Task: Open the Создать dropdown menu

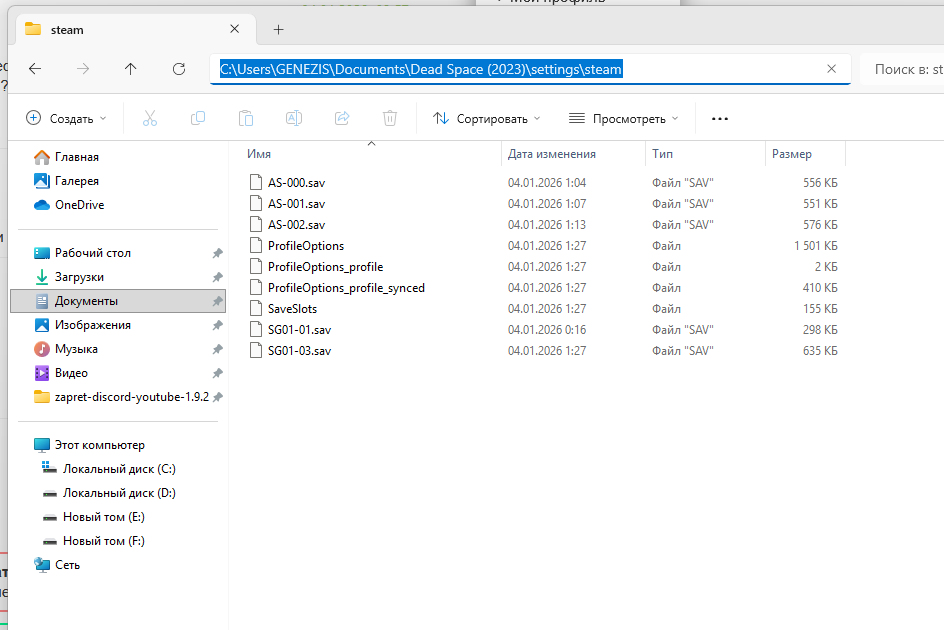Action: click(66, 118)
